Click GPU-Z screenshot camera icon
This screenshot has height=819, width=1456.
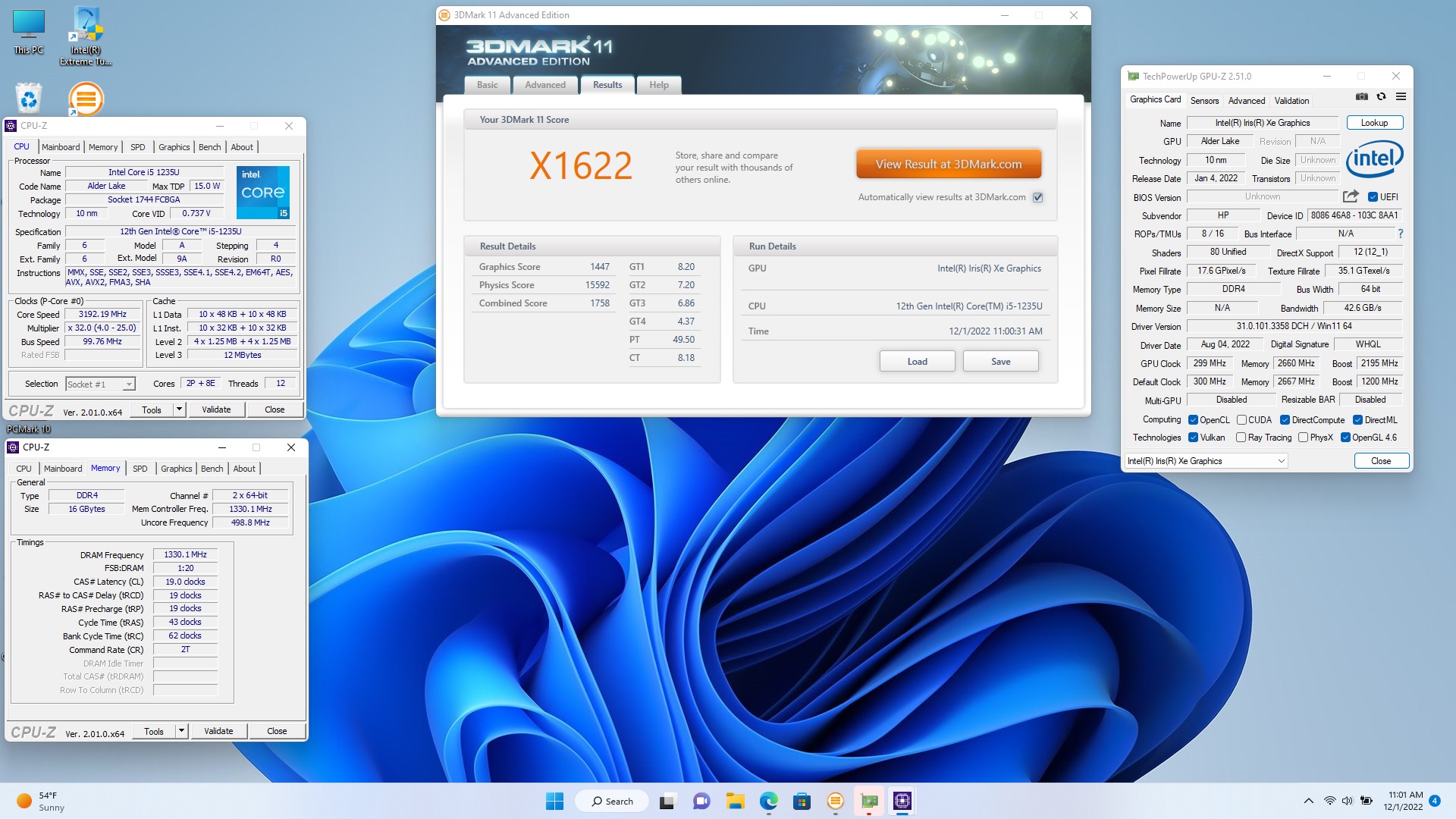(1362, 96)
